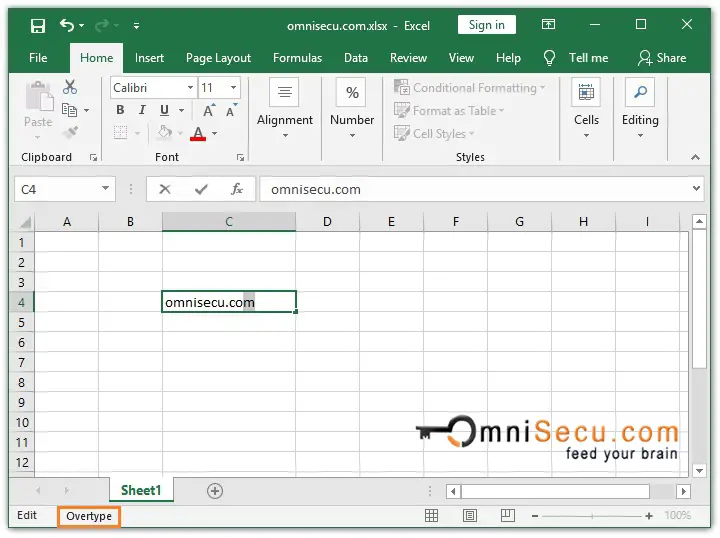Switch to Page Layout view icon

pos(469,516)
